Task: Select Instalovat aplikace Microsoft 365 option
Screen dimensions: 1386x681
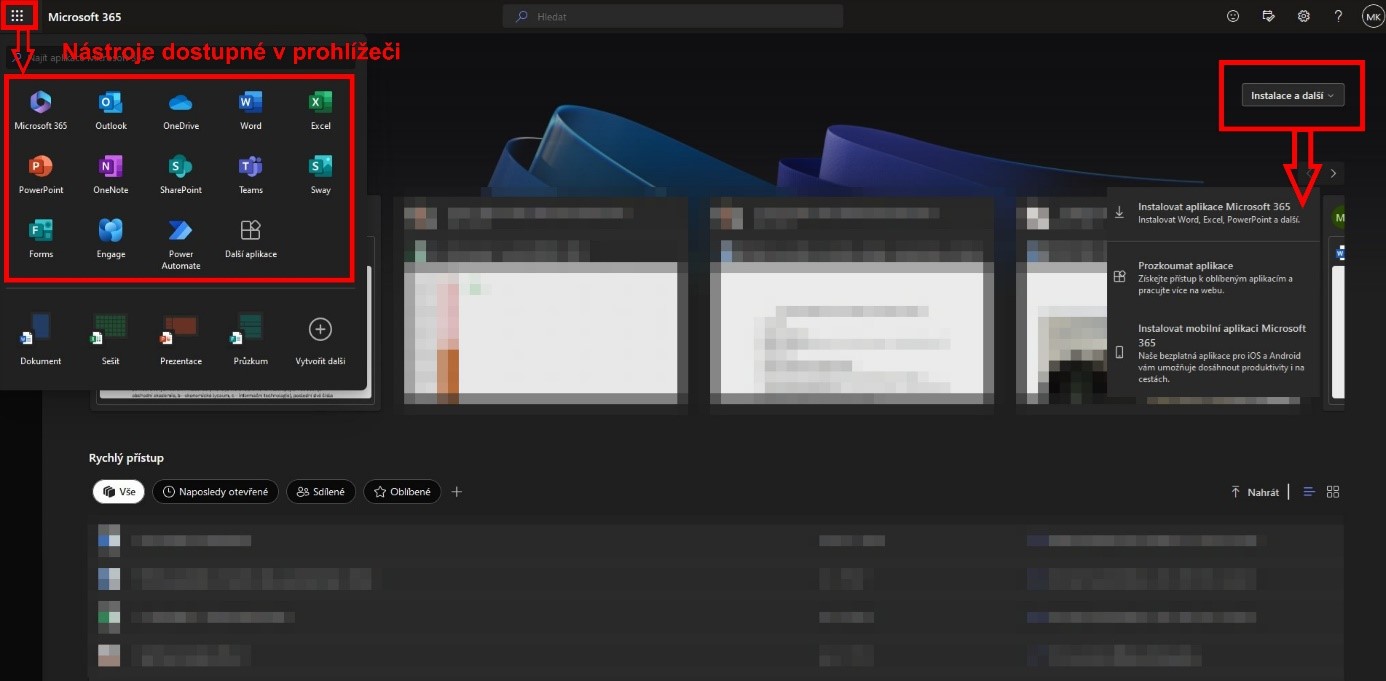Action: click(1213, 212)
